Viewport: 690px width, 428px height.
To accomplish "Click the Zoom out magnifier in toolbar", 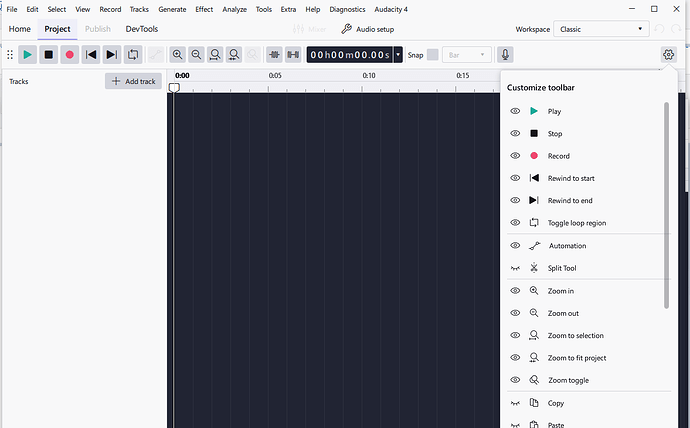I will pos(197,55).
